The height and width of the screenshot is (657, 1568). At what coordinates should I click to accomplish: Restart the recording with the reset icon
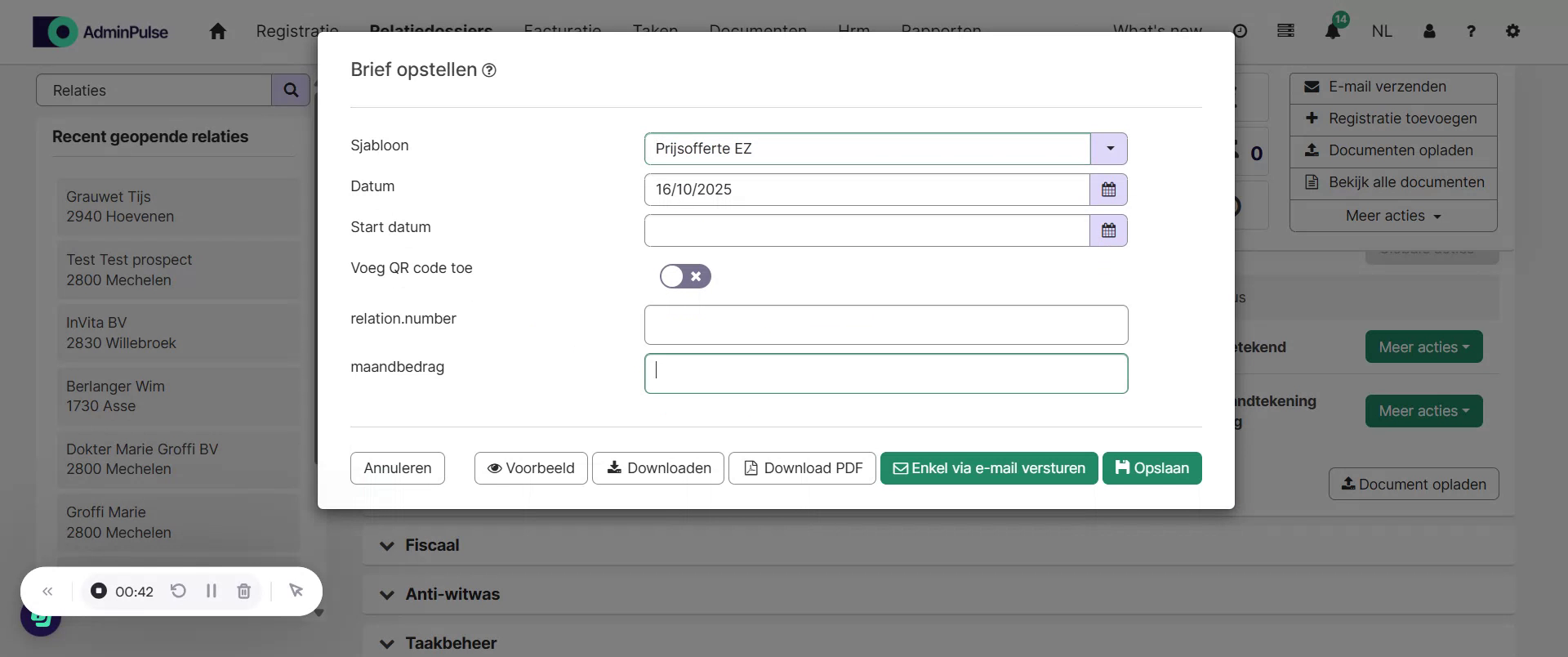(x=178, y=591)
